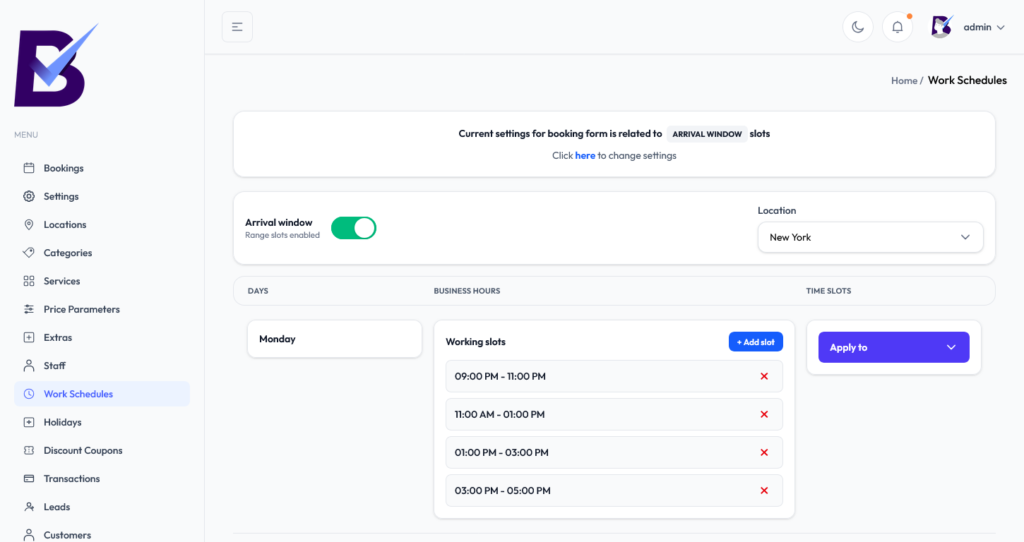The height and width of the screenshot is (542, 1024).
Task: Click the B logo in sidebar
Action: (55, 66)
